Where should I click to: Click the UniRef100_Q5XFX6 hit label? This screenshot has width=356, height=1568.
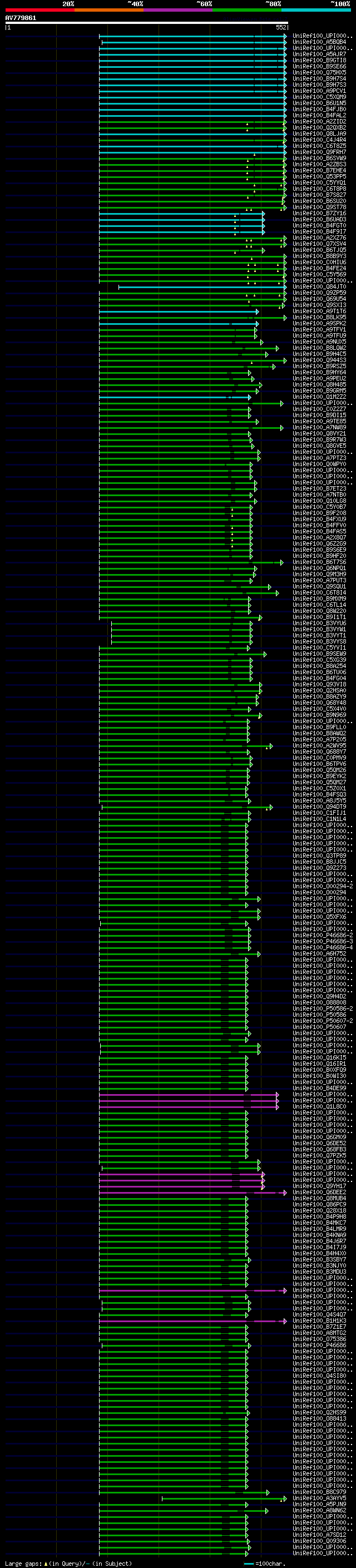(x=319, y=917)
